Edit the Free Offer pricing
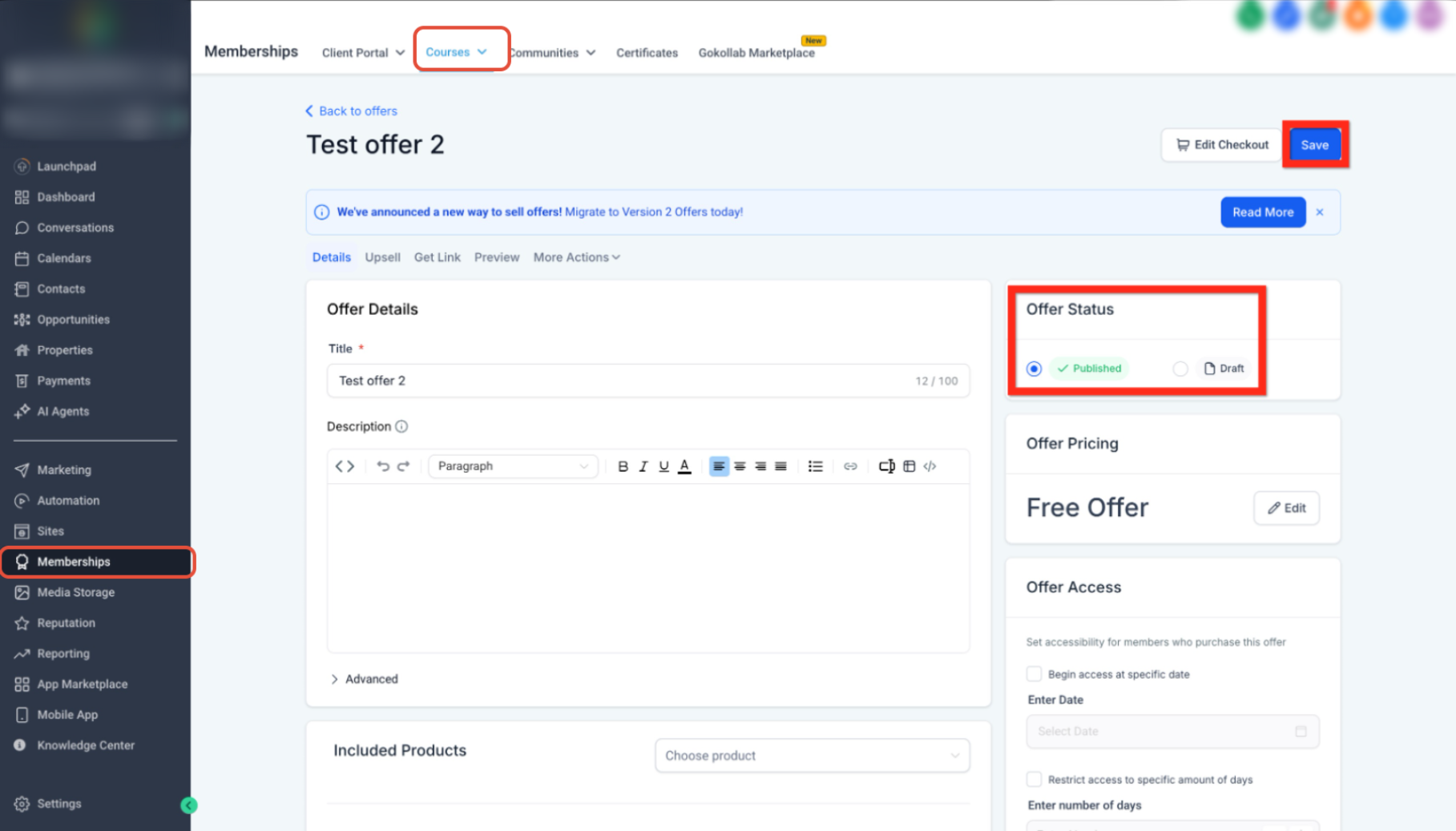 pyautogui.click(x=1286, y=508)
